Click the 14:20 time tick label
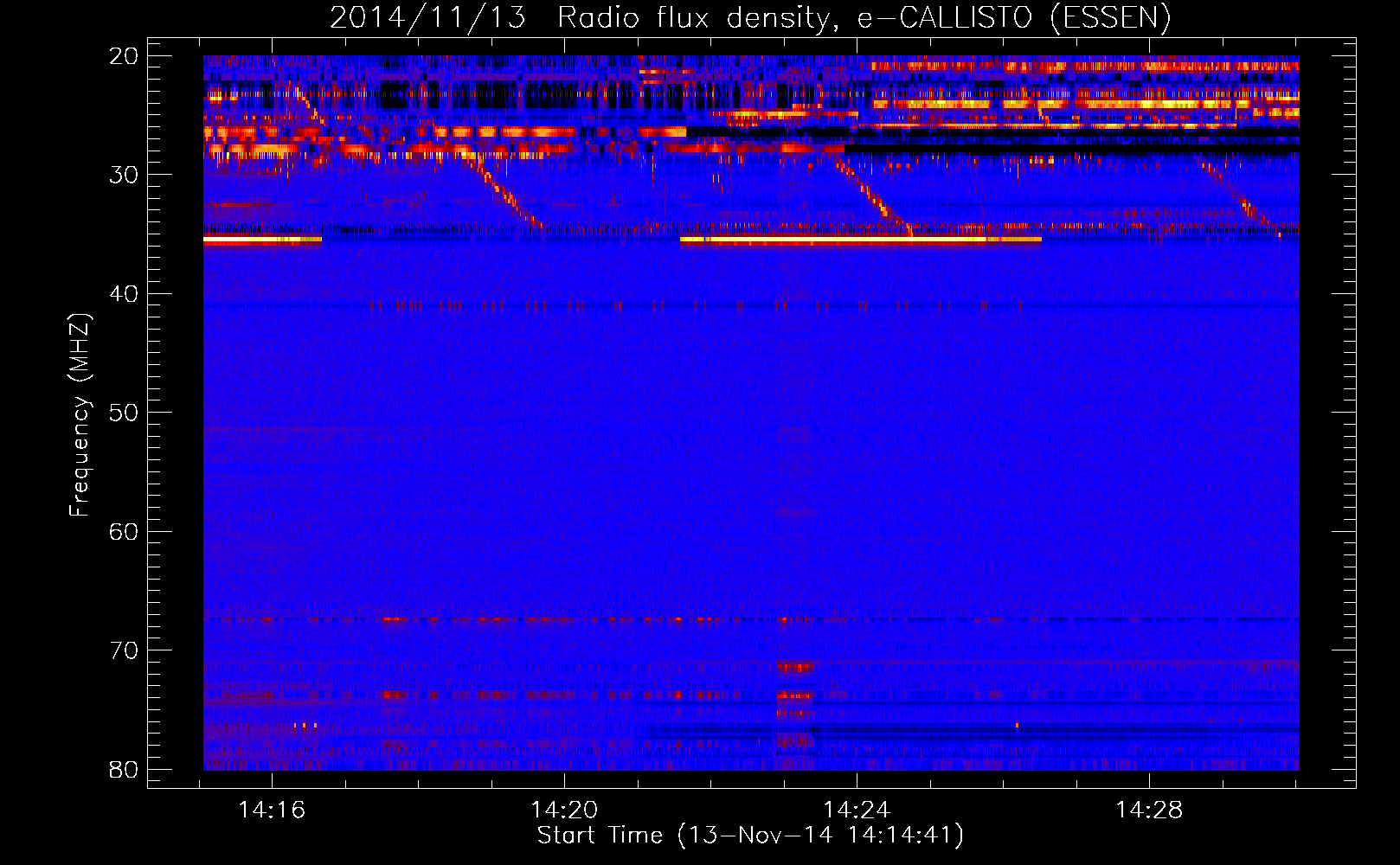The height and width of the screenshot is (865, 1400). point(564,811)
